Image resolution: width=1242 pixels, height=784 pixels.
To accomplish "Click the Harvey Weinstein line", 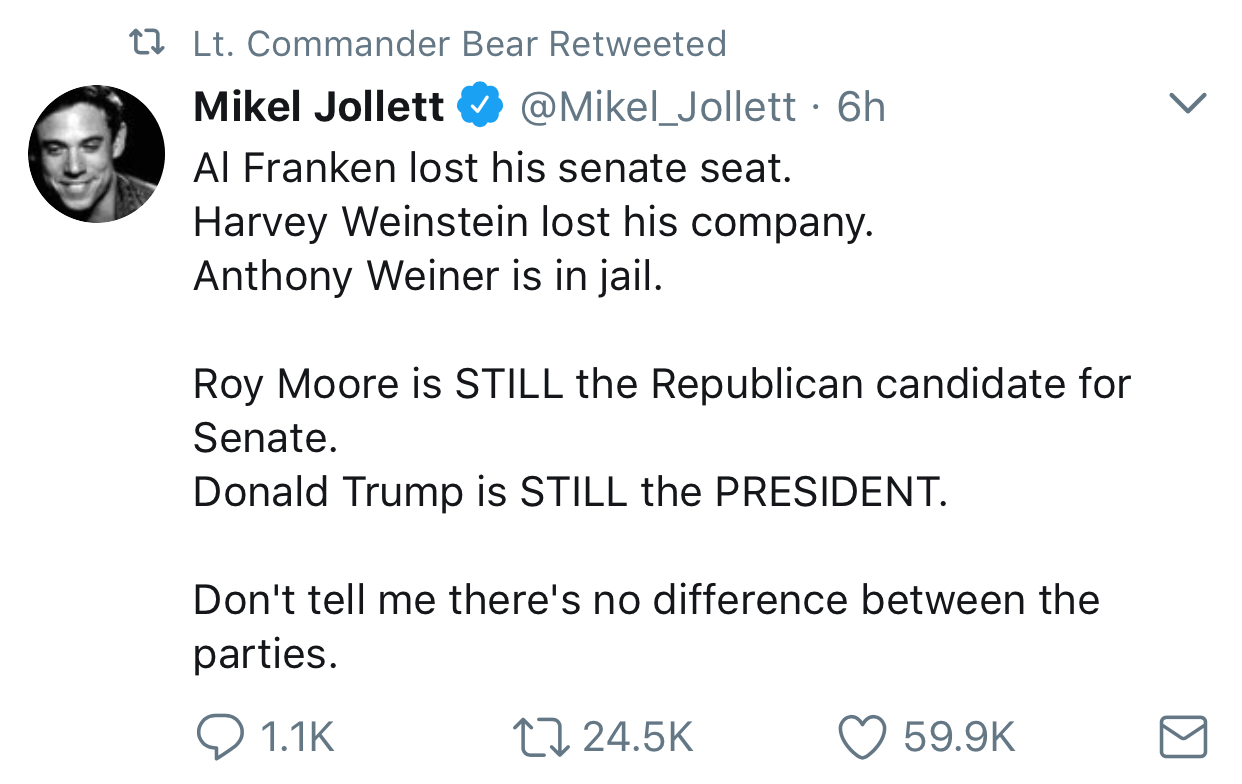I will coord(533,222).
